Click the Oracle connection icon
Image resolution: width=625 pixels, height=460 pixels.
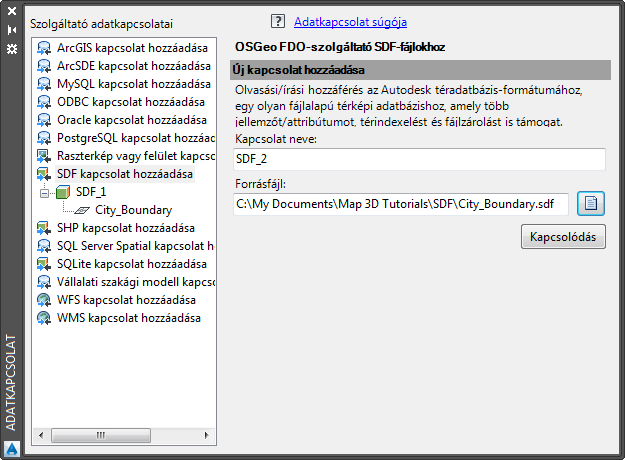click(x=43, y=120)
